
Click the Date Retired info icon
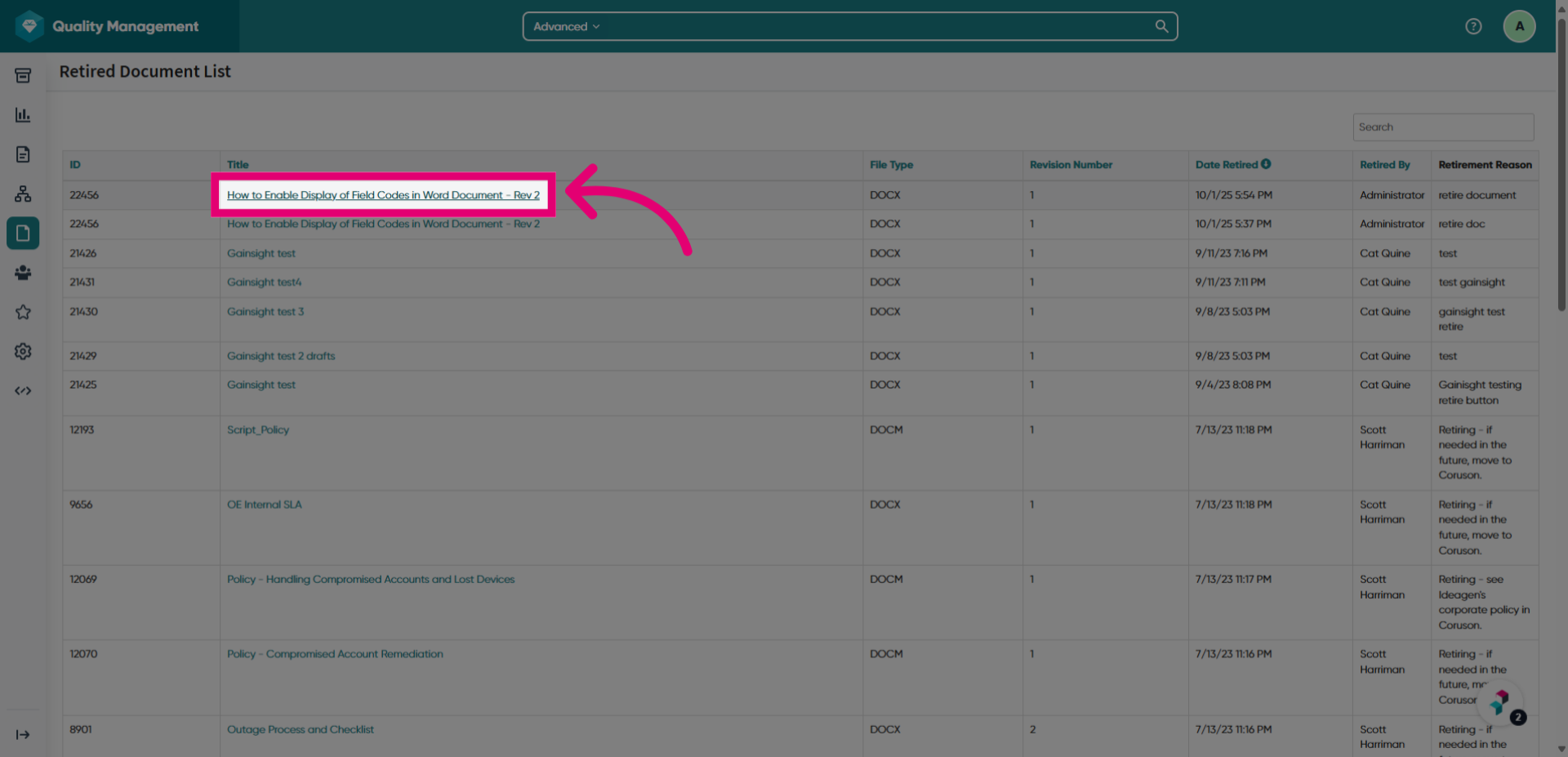click(1266, 164)
